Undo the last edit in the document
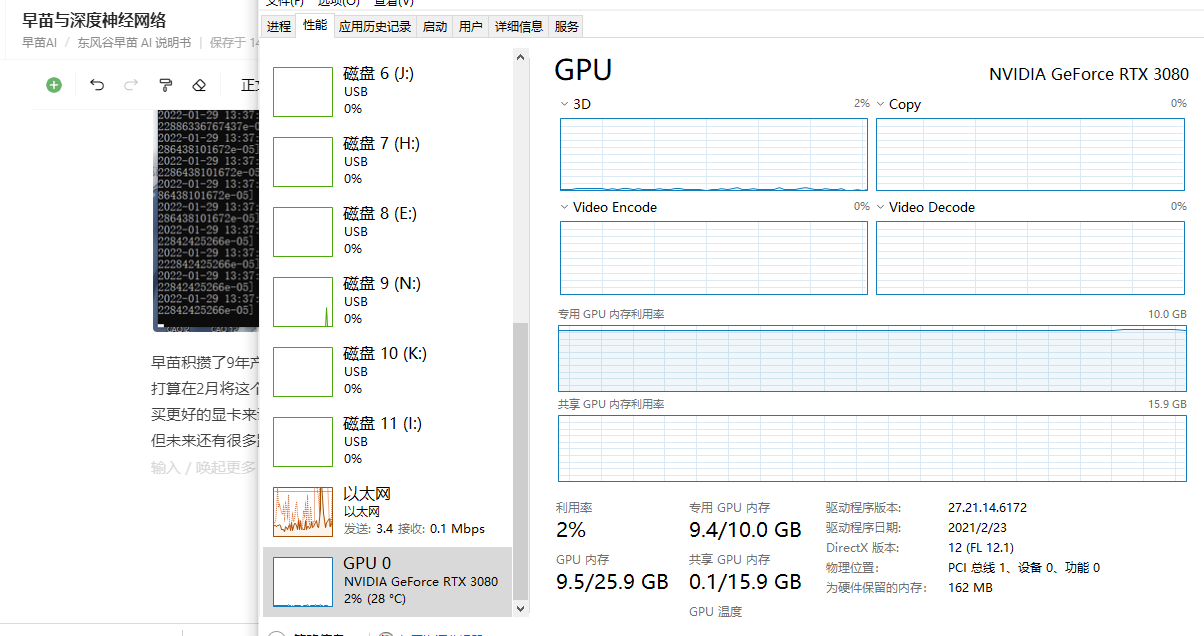The image size is (1204, 636). (97, 85)
